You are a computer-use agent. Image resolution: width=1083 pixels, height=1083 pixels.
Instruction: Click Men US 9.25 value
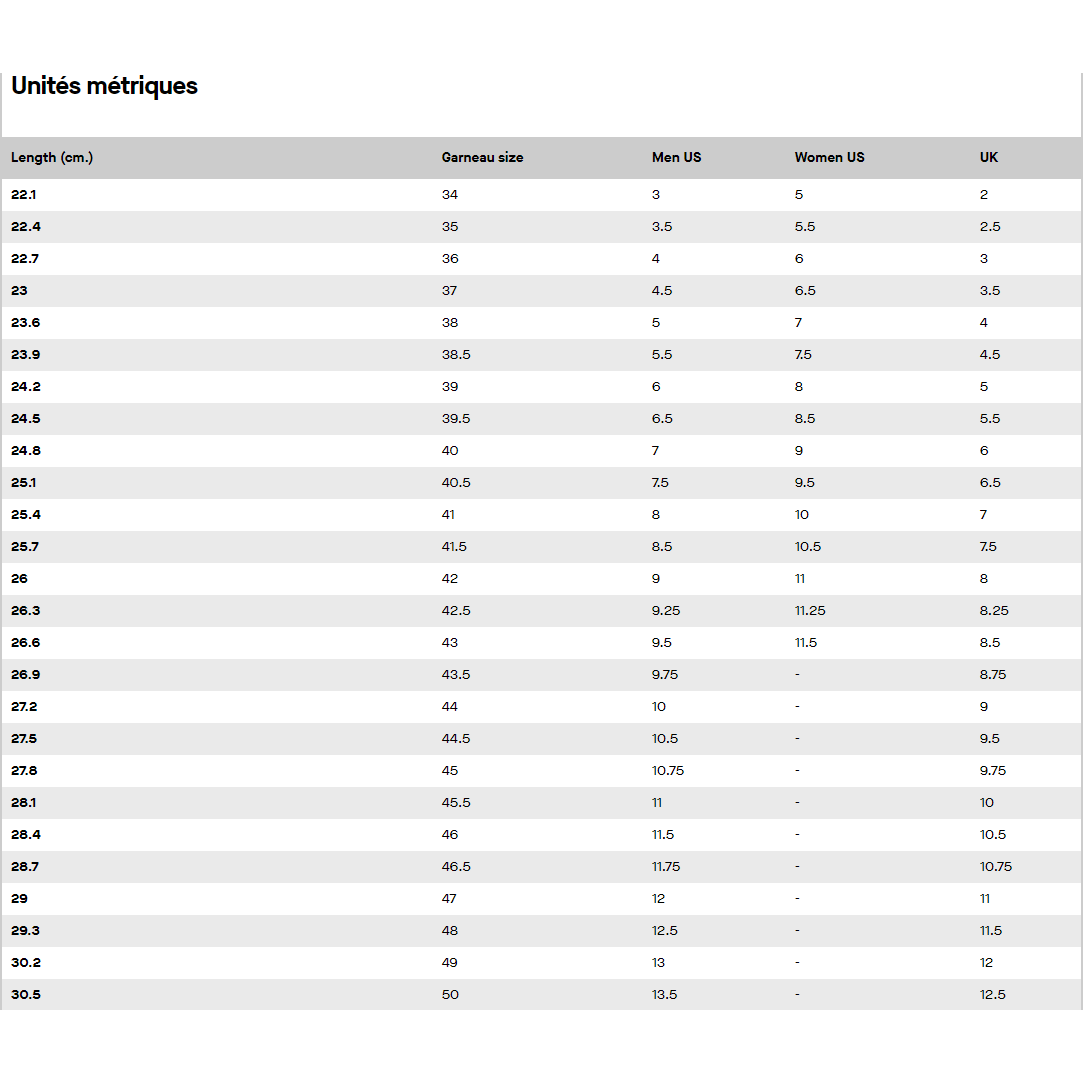click(x=666, y=611)
